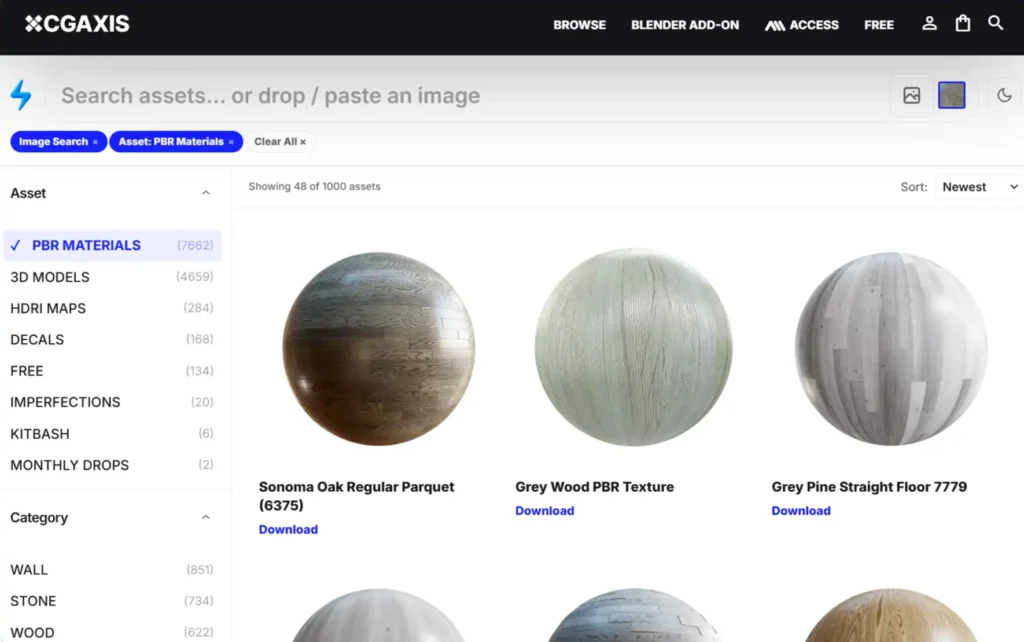Viewport: 1024px width, 642px height.
Task: Open the user account icon
Action: [x=929, y=23]
